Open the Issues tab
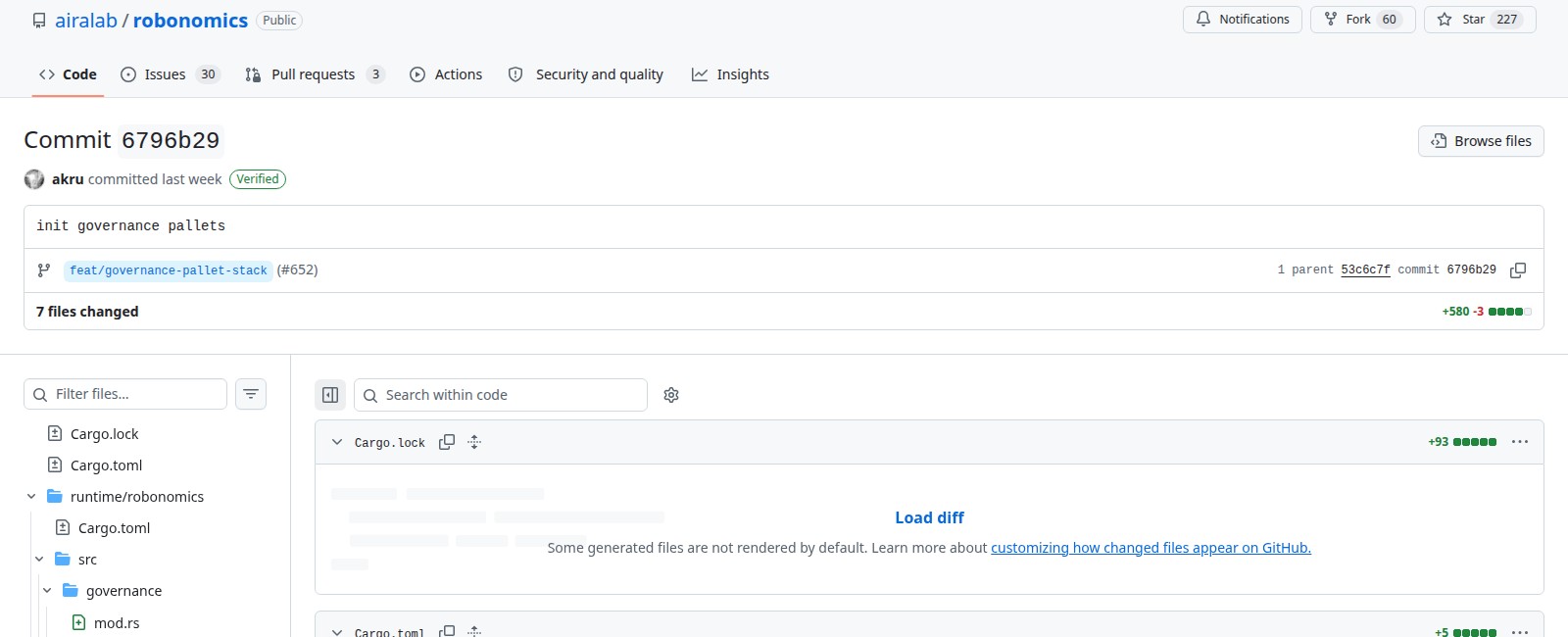1568x637 pixels. pos(170,74)
